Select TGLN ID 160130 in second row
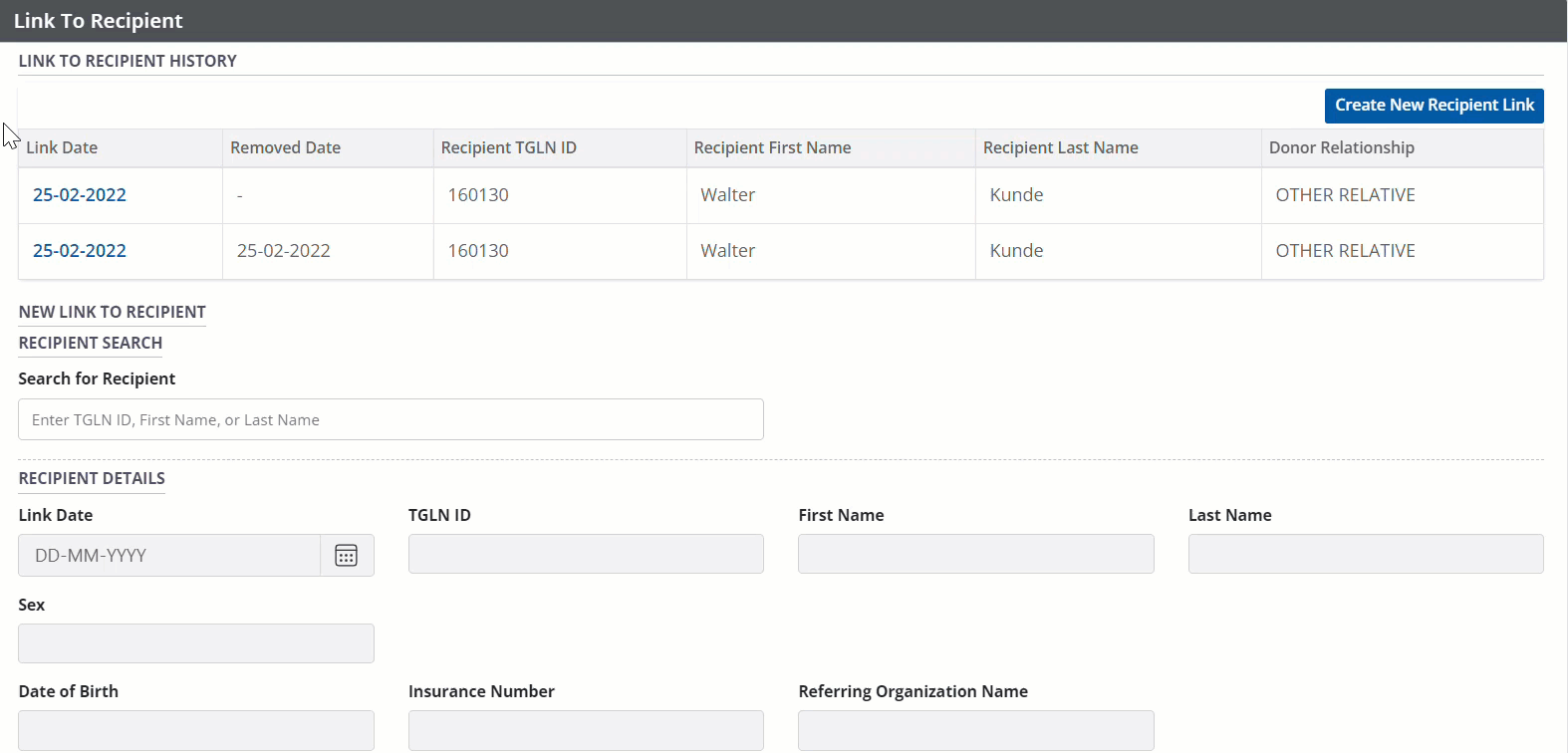The width and height of the screenshot is (1568, 753). pyautogui.click(x=478, y=251)
